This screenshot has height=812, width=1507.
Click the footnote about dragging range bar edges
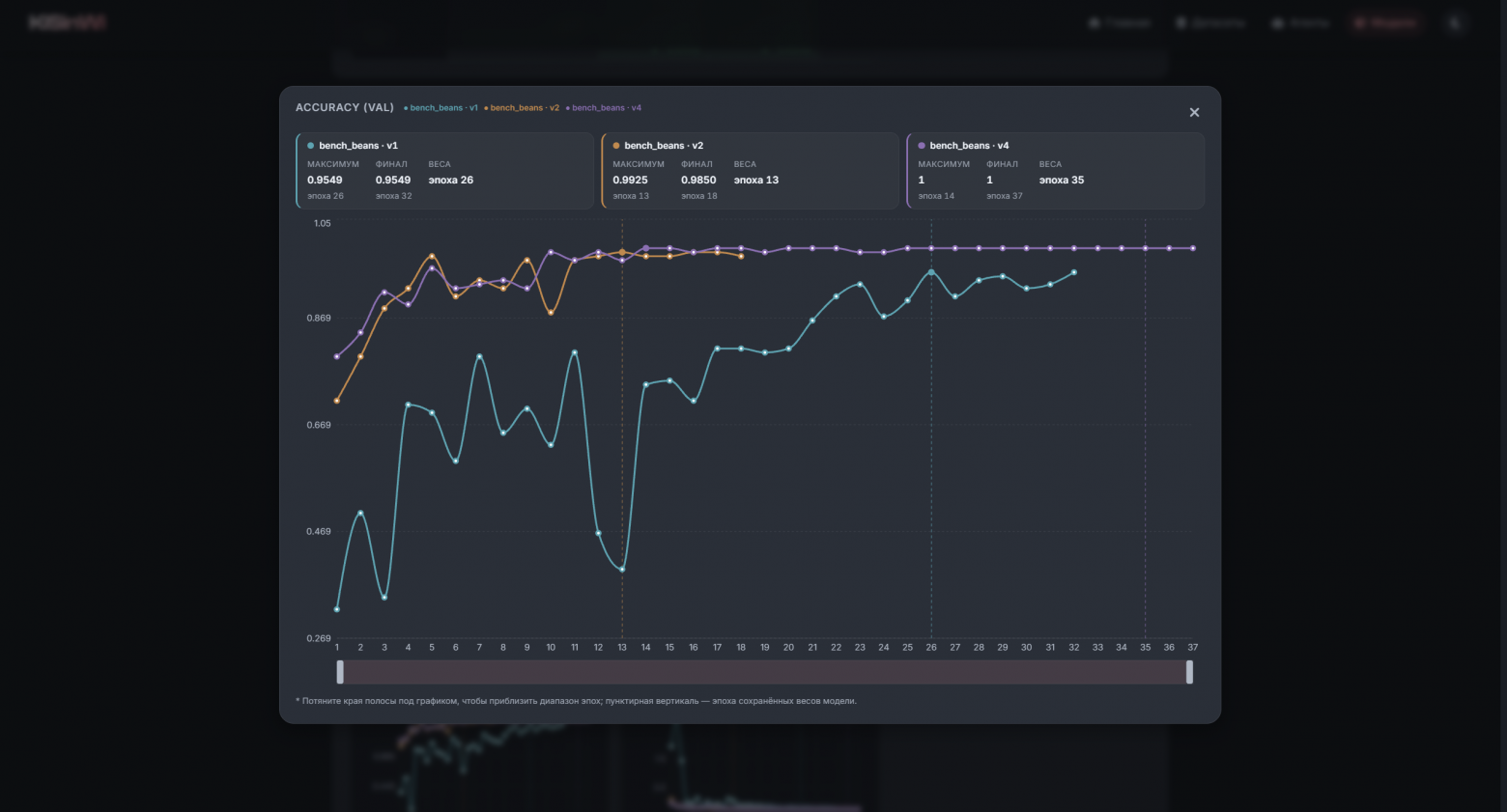576,701
